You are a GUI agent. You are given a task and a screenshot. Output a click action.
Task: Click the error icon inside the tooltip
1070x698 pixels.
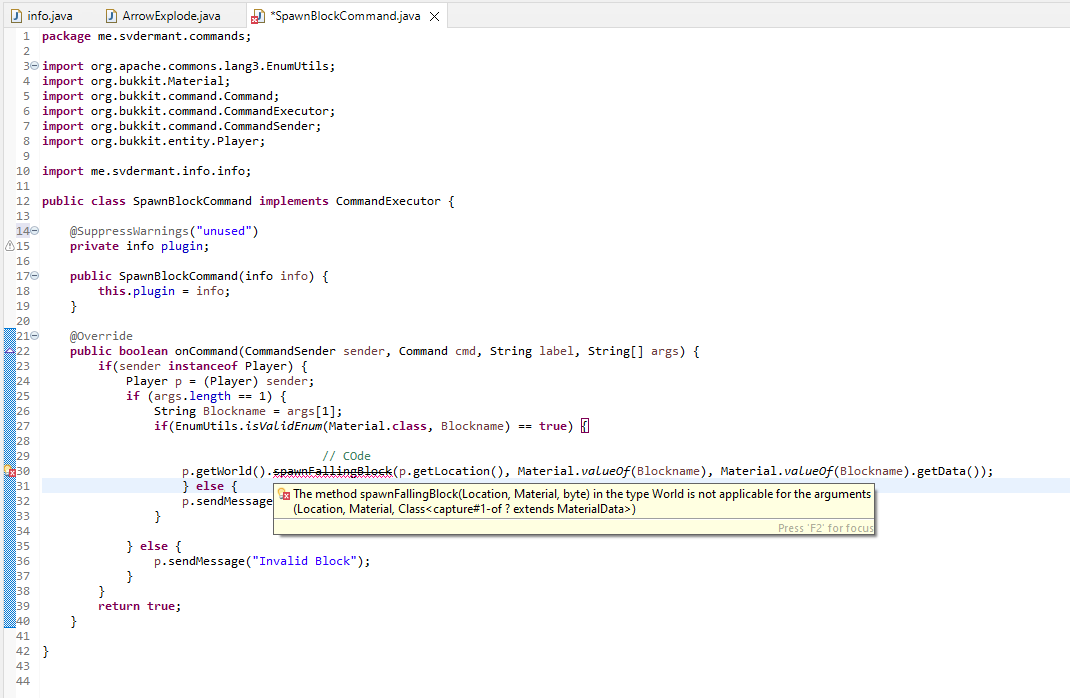pyautogui.click(x=285, y=495)
